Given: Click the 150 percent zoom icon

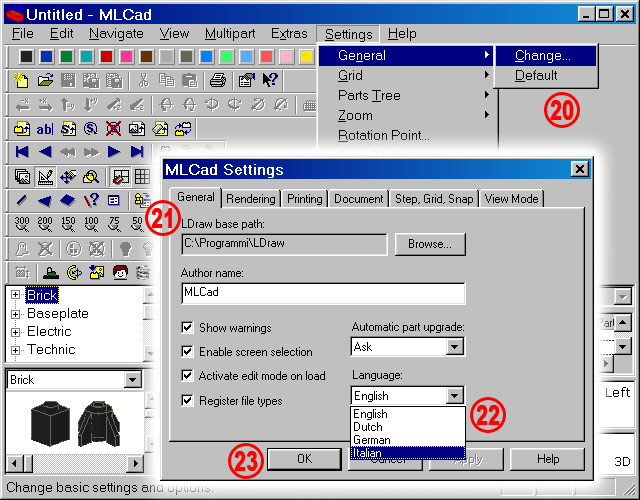Looking at the screenshot, I should (68, 224).
